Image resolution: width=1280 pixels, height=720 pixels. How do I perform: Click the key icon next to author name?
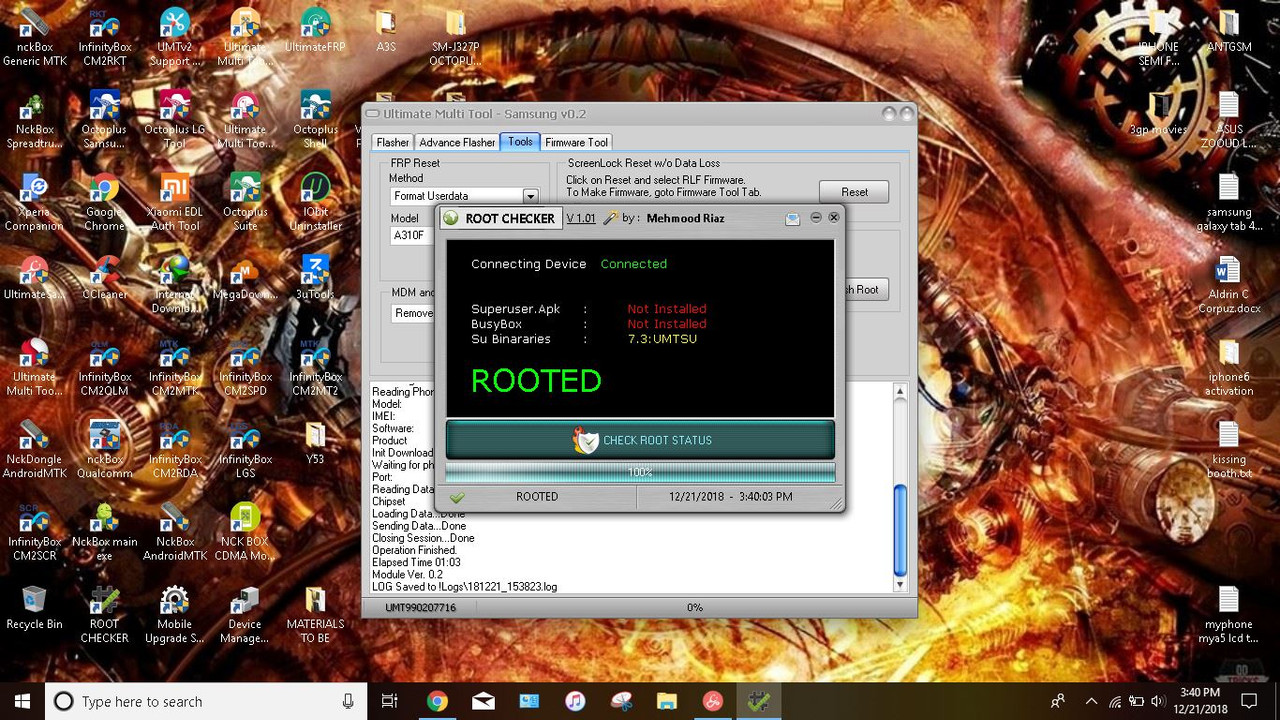pos(610,218)
